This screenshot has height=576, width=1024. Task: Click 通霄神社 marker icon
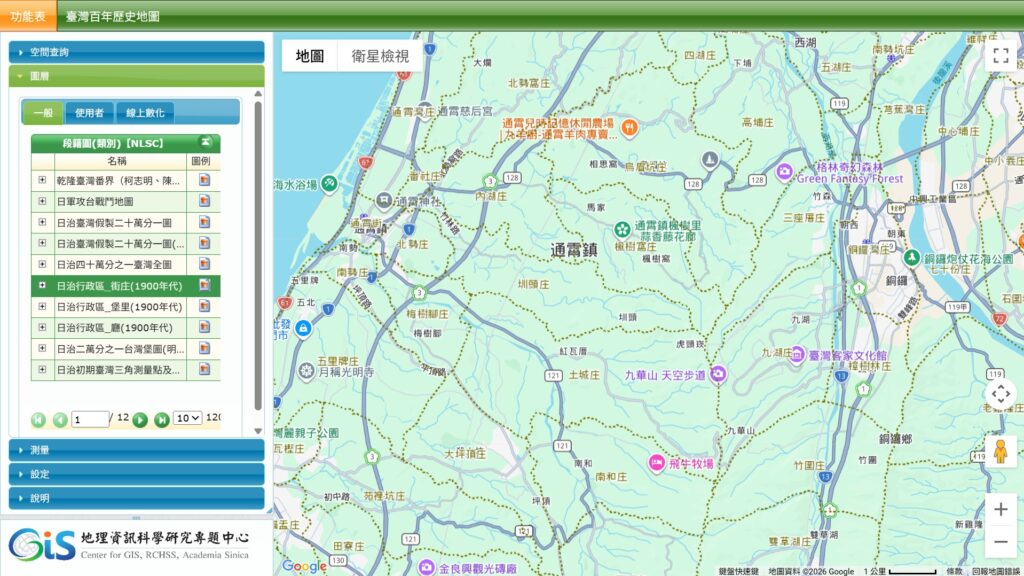(384, 200)
